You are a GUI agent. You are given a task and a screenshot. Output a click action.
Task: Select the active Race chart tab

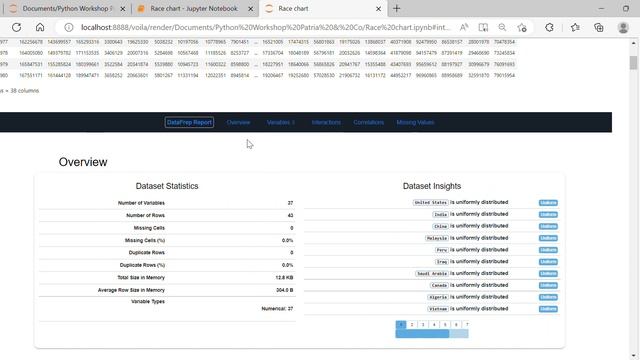pyautogui.click(x=322, y=9)
